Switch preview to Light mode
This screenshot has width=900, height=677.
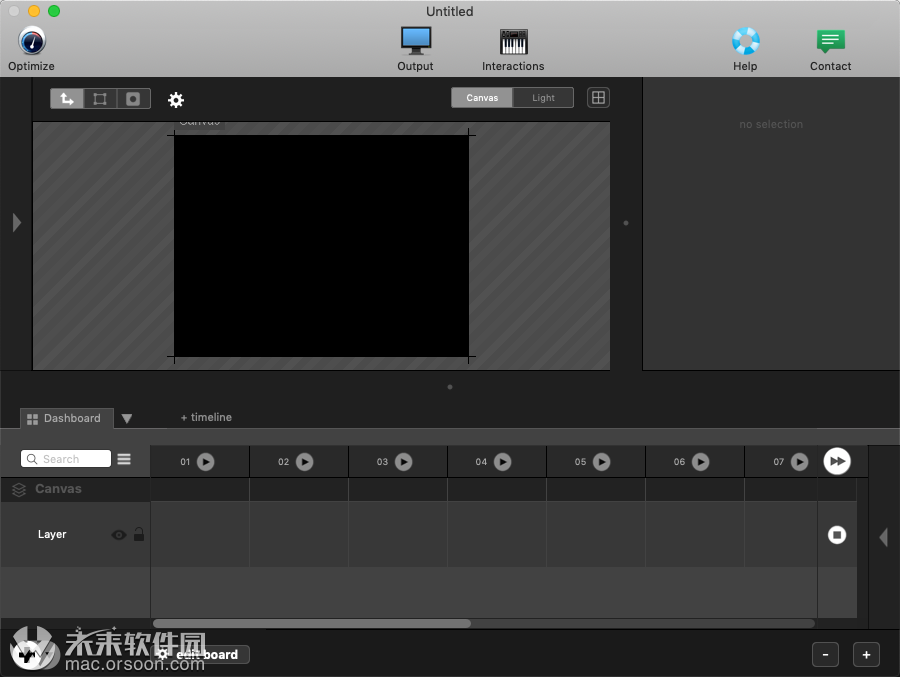tap(543, 98)
